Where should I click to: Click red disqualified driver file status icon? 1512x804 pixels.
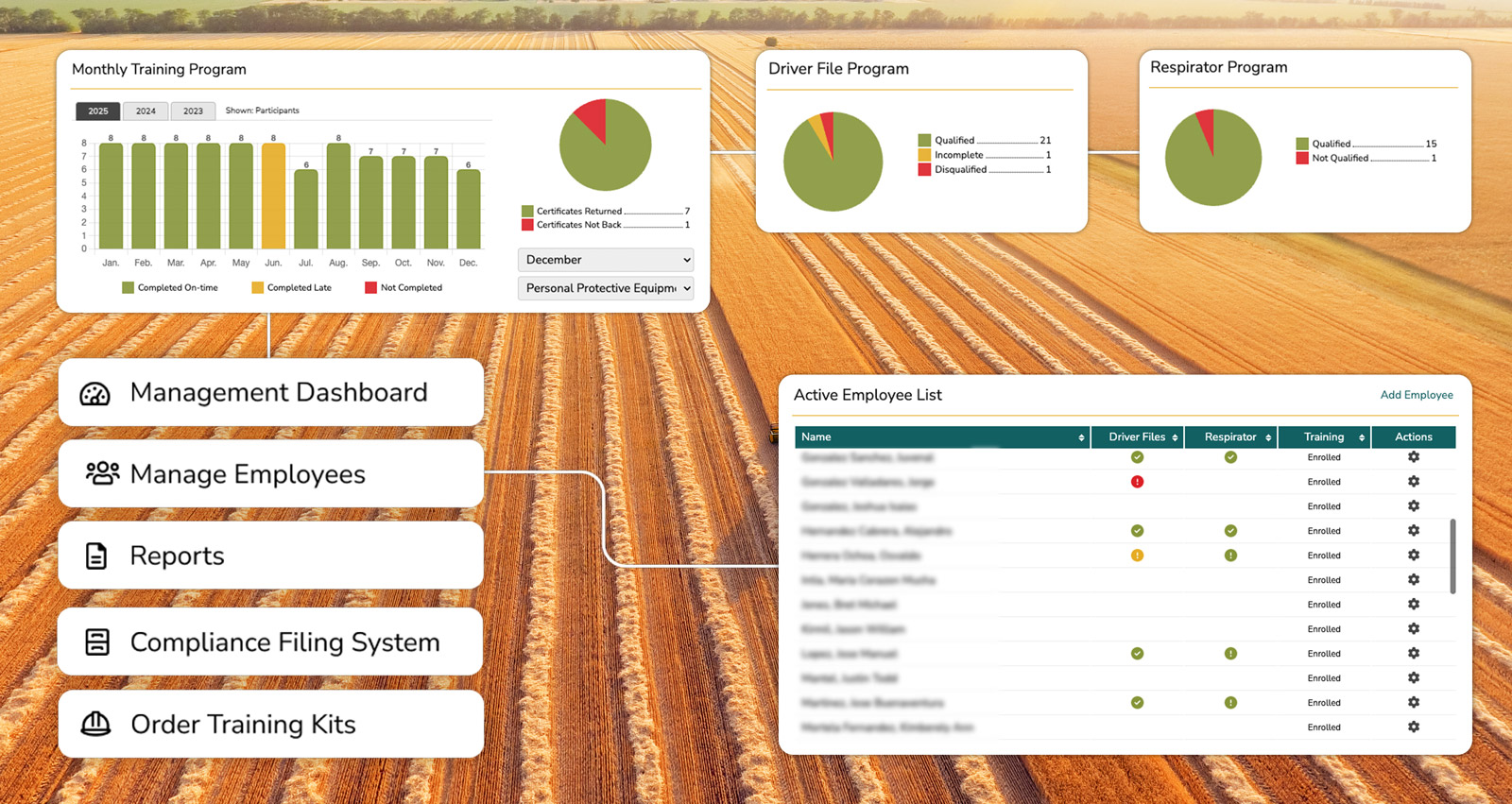click(x=1137, y=482)
